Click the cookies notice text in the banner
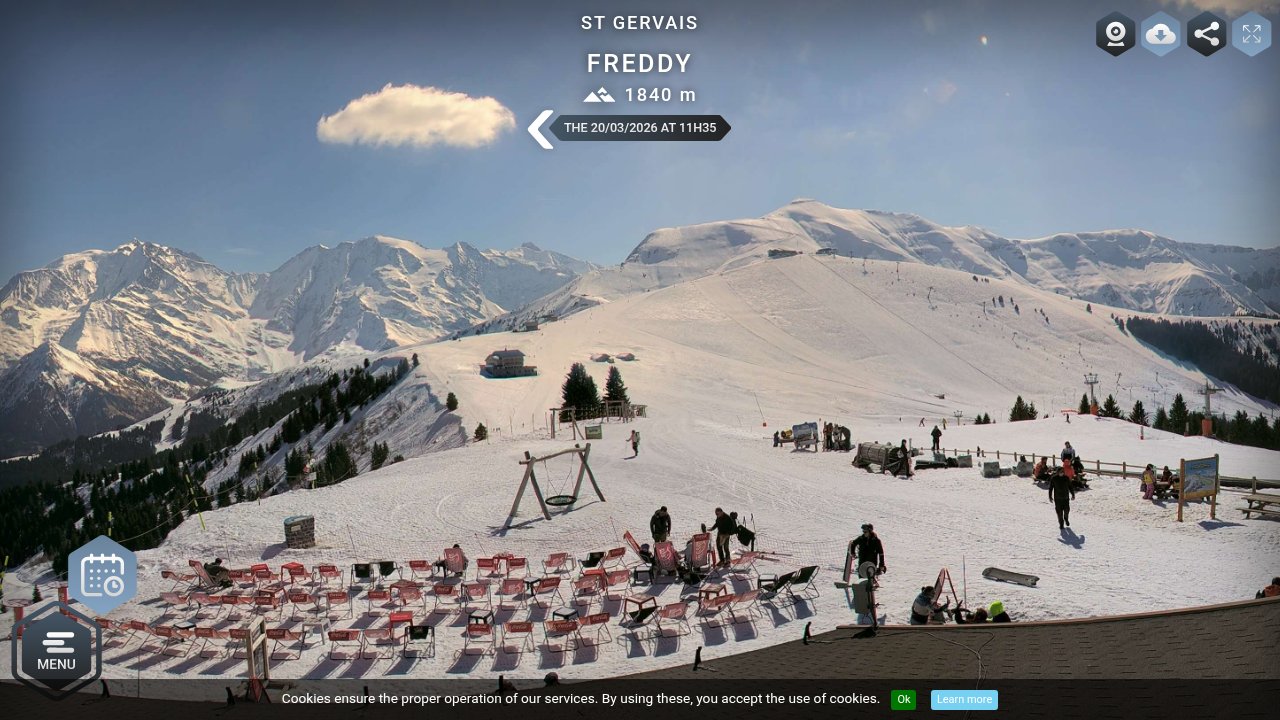The image size is (1280, 720). click(x=581, y=699)
